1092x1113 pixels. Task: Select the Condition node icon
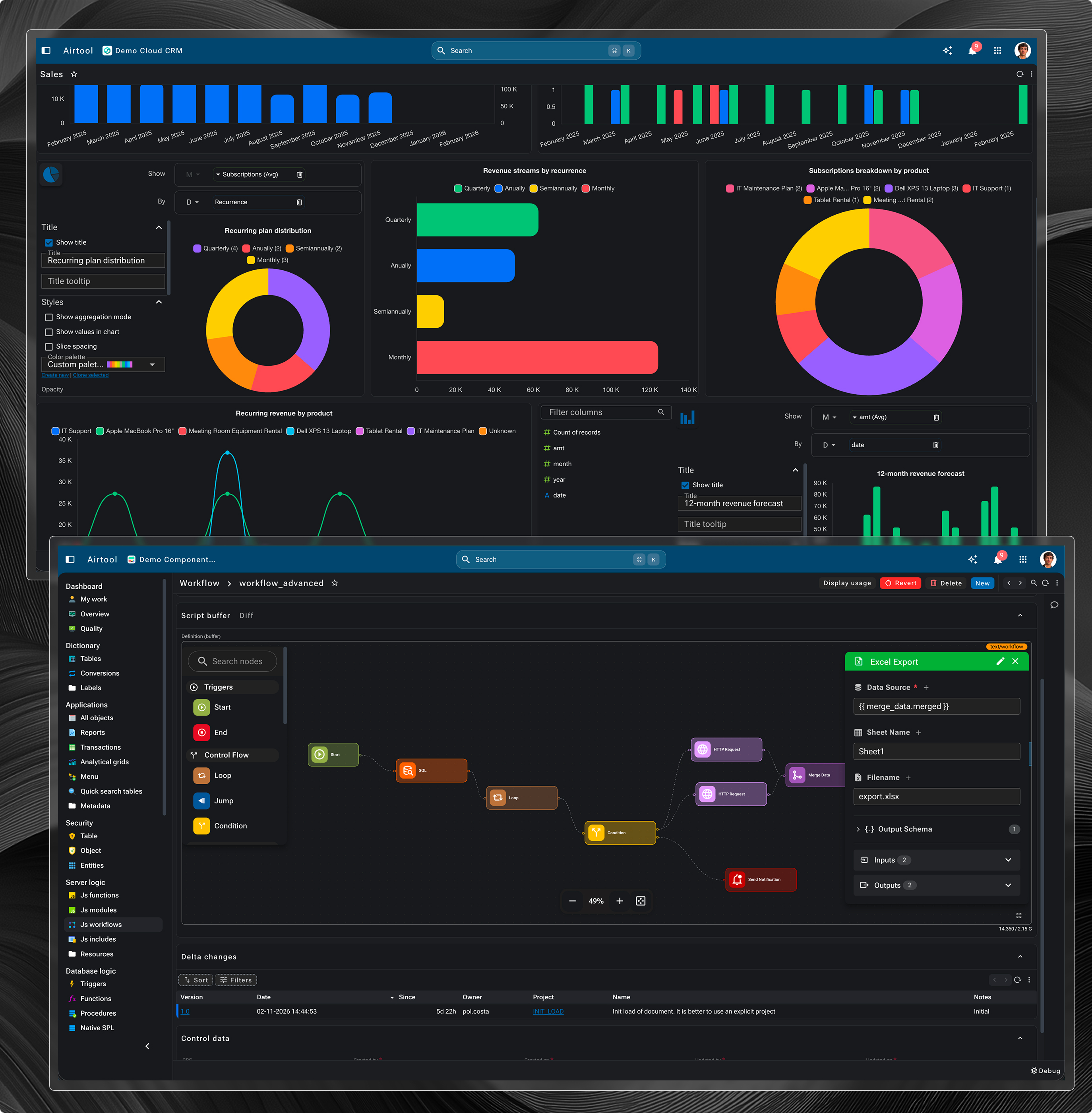tap(201, 826)
